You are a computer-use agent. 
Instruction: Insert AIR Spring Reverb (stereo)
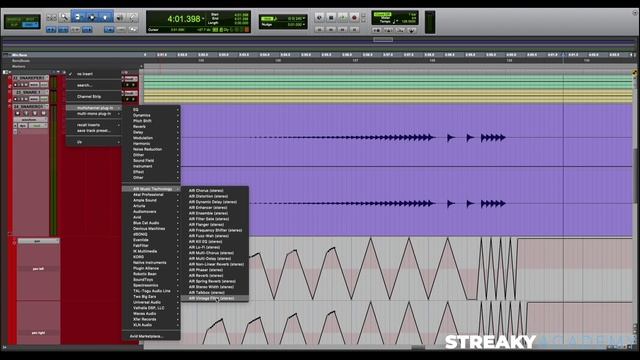[x=215, y=281]
